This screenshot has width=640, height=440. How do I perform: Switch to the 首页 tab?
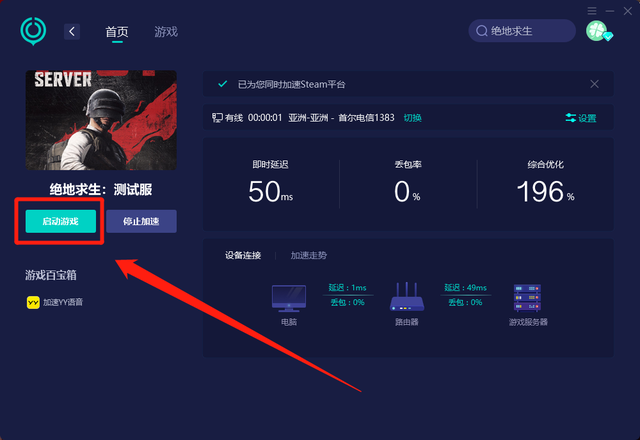[x=117, y=32]
